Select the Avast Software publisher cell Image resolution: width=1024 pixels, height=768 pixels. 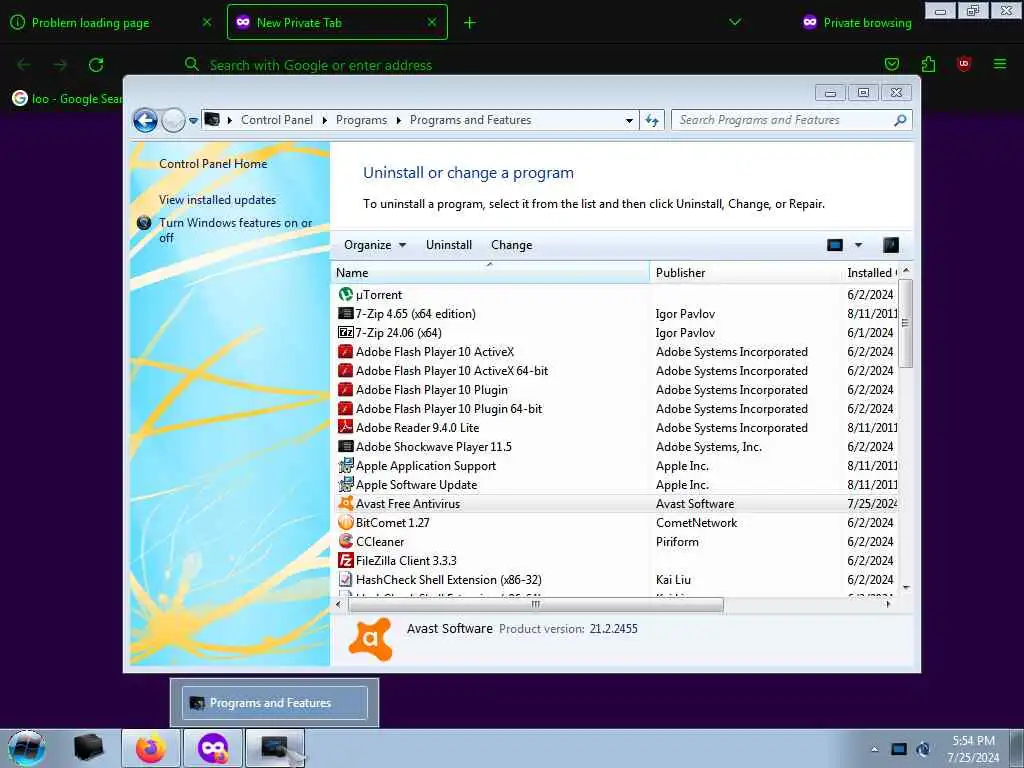695,504
